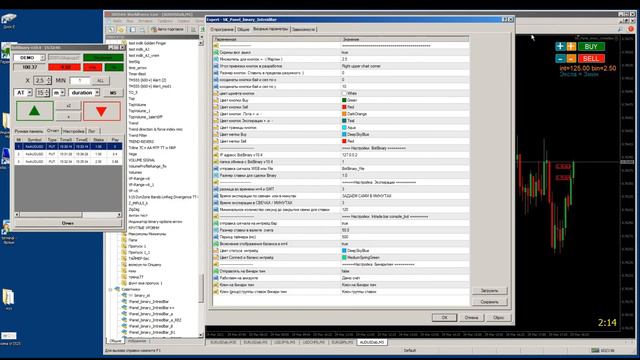
Task: Click the ALL button in BotBinary
Action: [x=100, y=80]
